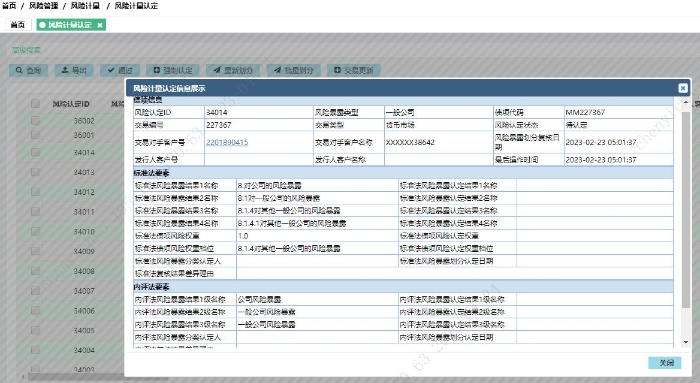Image resolution: width=700 pixels, height=383 pixels.
Task: Tick the checkbox for row 34014
Action: [x=35, y=152]
